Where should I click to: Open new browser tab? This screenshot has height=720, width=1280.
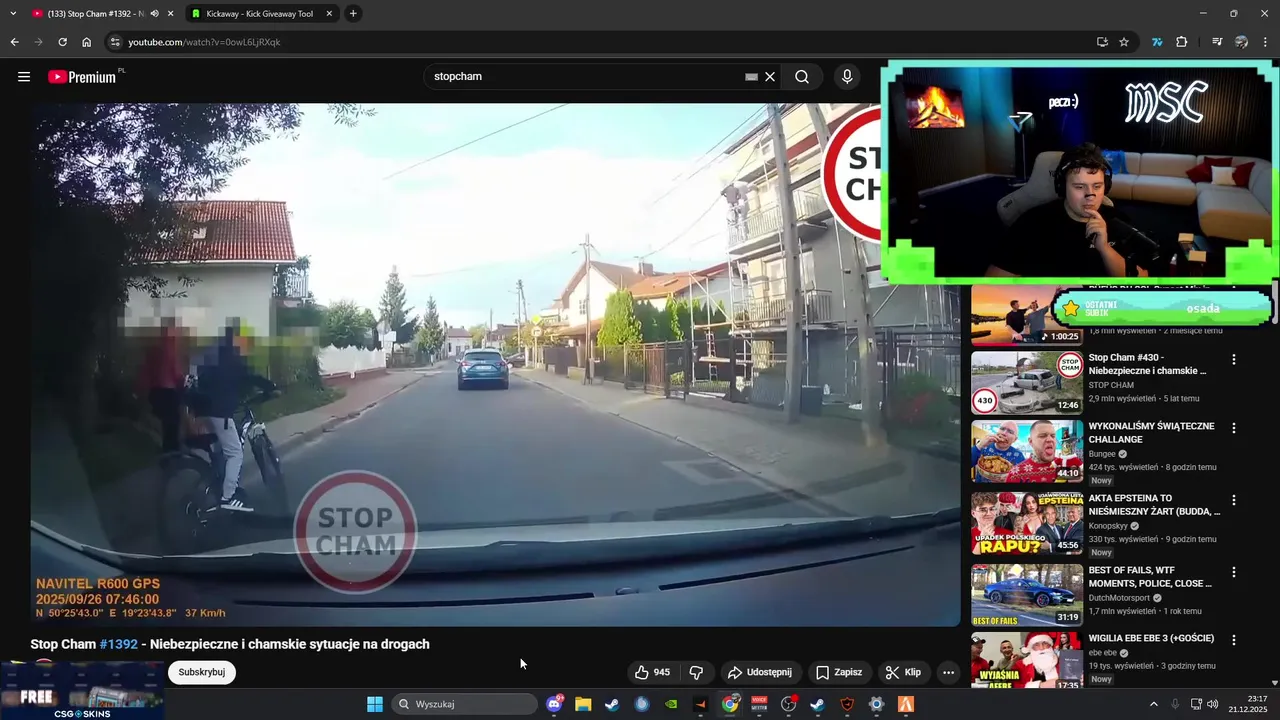[x=353, y=14]
